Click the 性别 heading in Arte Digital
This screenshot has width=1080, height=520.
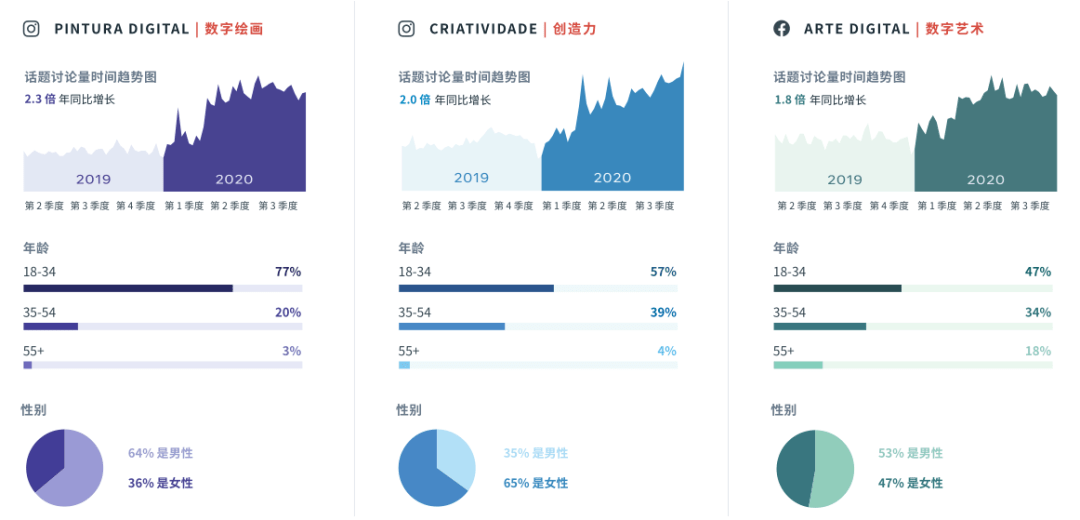click(784, 410)
